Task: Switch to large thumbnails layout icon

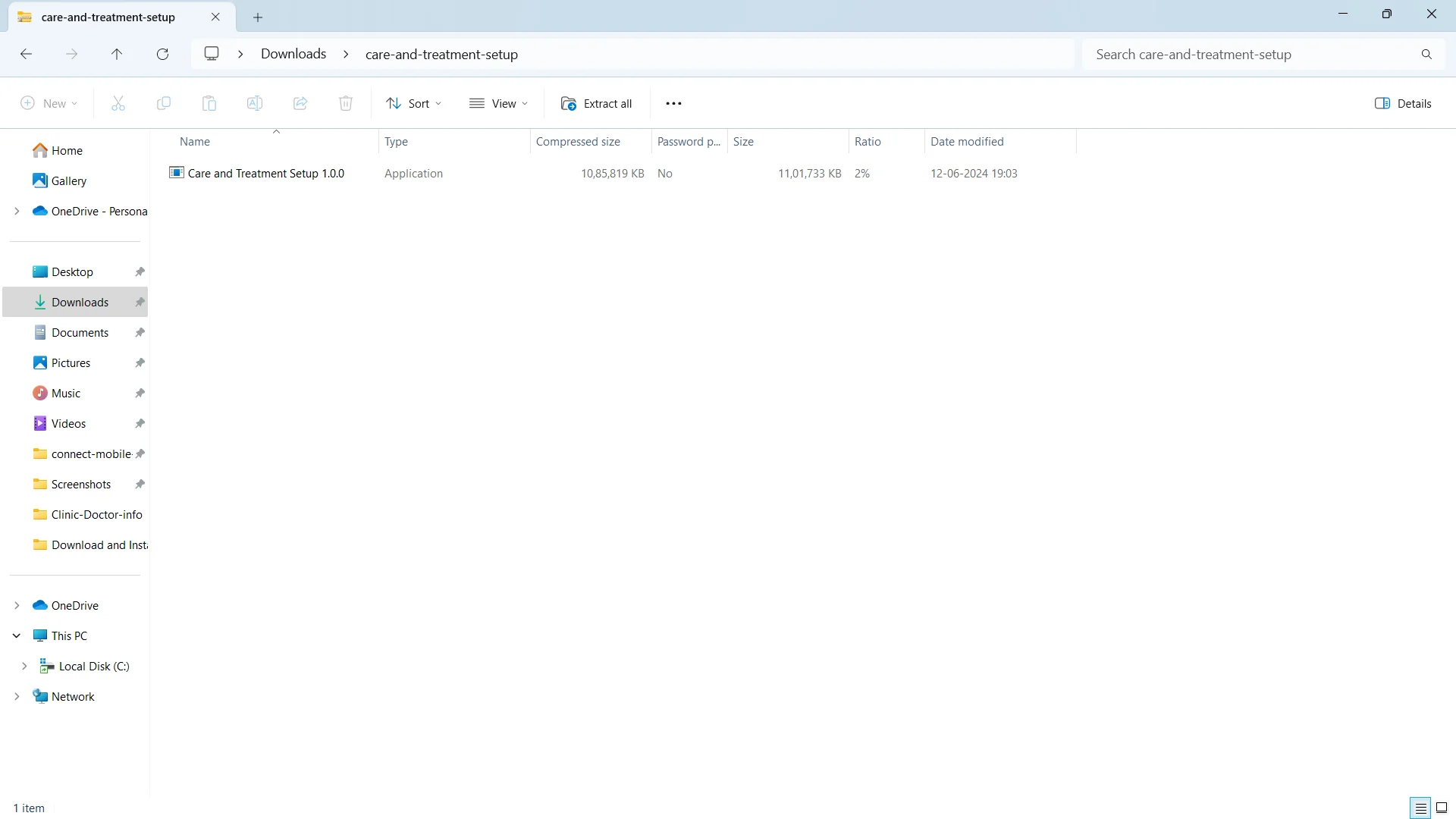Action: point(1442,808)
